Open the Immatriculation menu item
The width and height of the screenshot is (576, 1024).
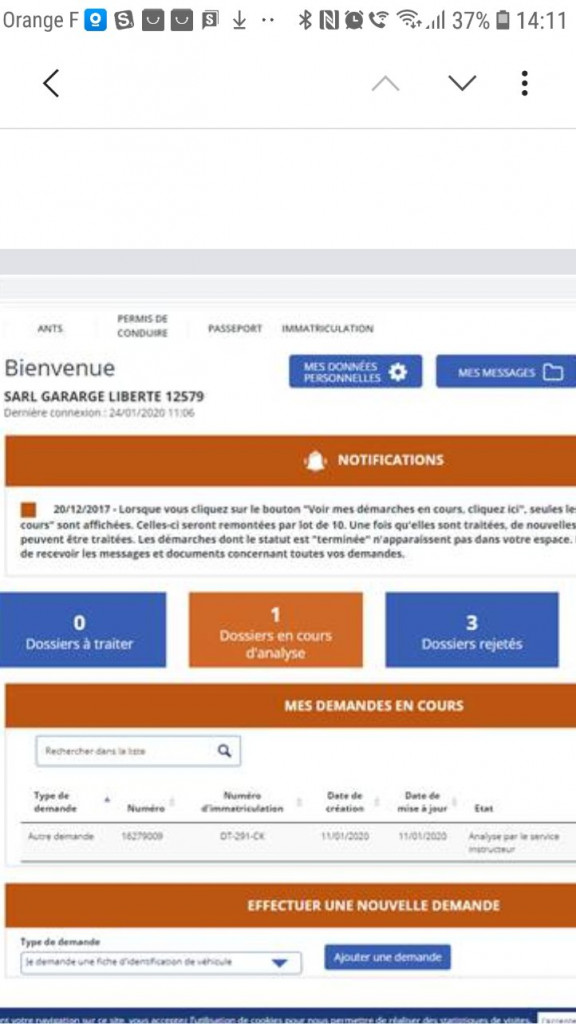(327, 328)
